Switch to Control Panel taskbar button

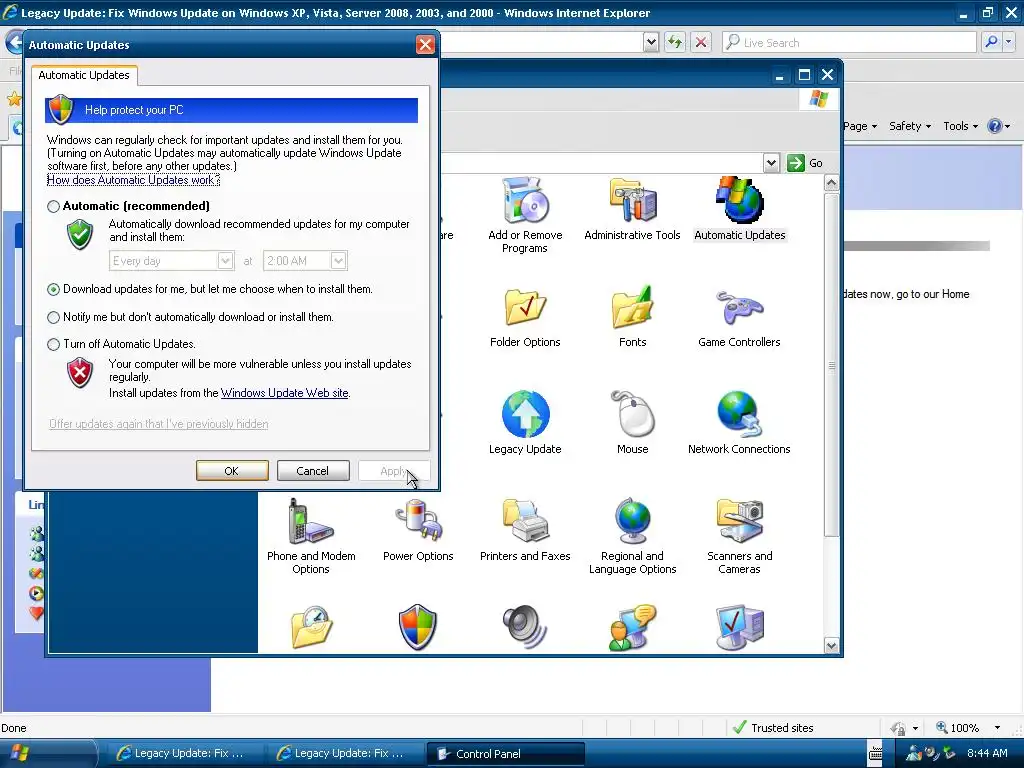(505, 754)
